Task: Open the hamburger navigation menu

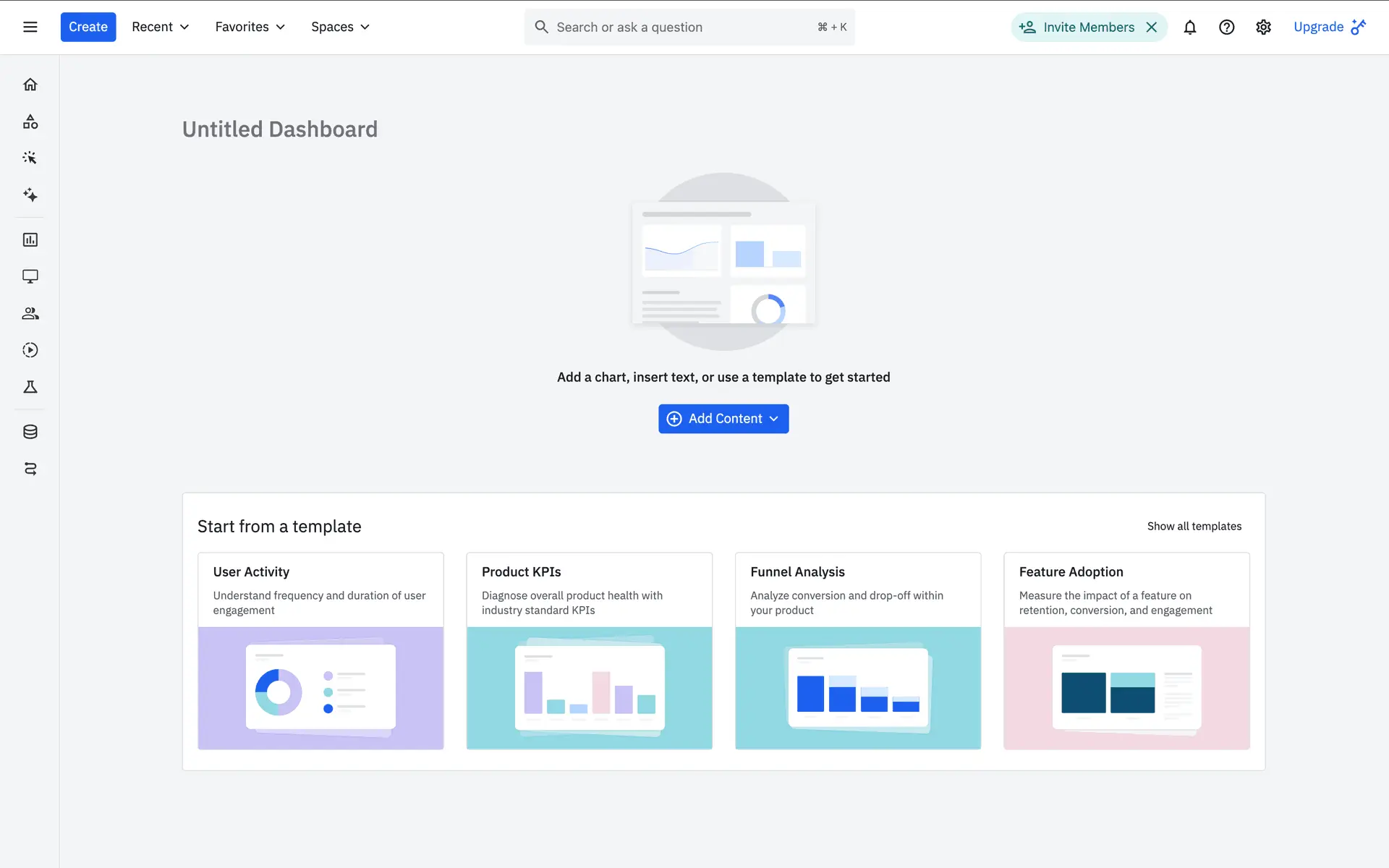Action: 30,27
